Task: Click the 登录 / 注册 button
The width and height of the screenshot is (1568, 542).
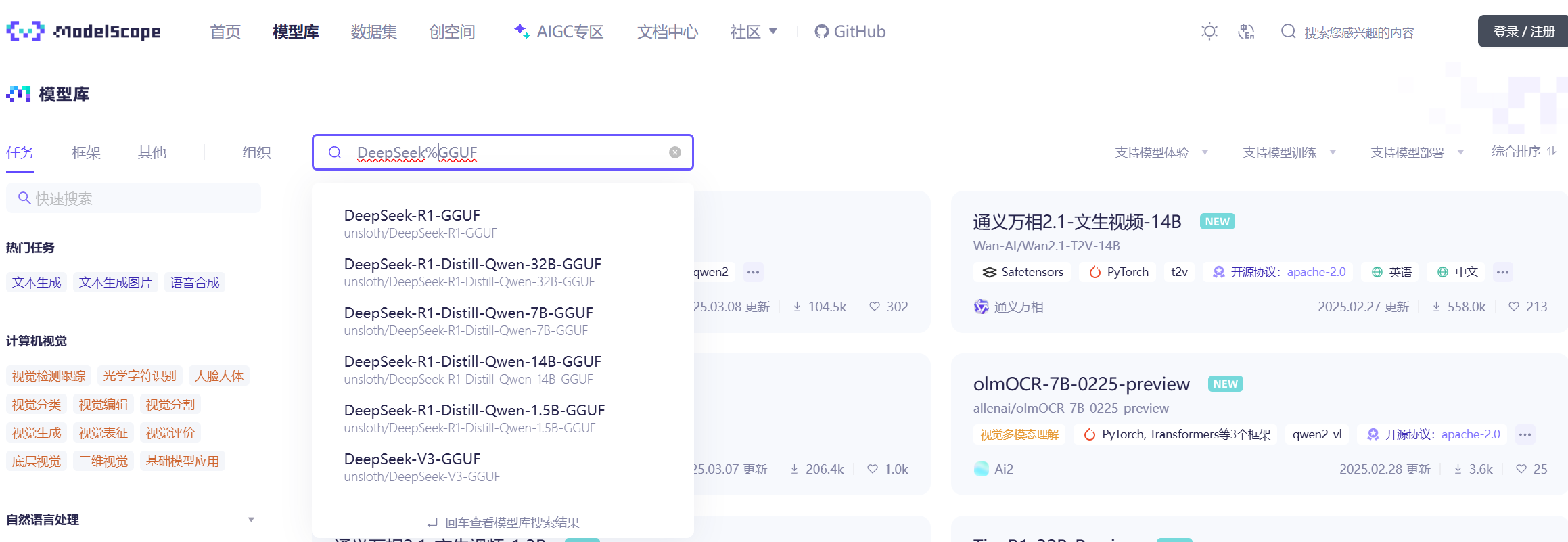Action: 1523,31
